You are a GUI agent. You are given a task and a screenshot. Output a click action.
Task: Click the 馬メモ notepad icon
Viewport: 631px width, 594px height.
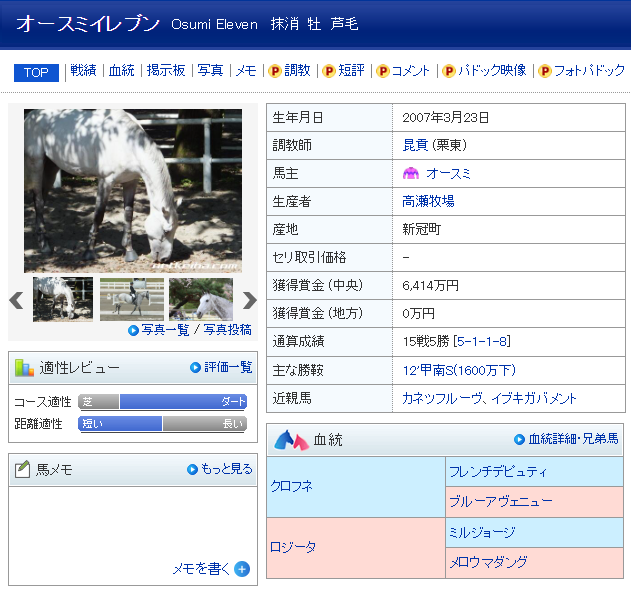tap(22, 469)
